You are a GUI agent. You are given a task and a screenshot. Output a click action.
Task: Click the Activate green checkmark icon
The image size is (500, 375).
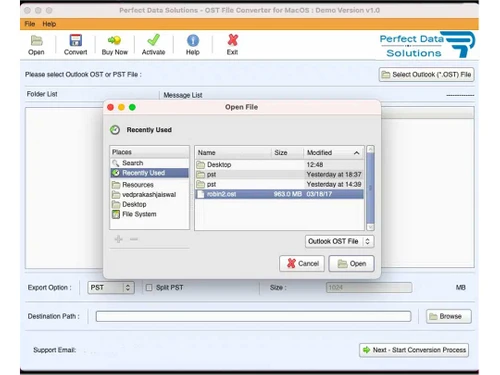[153, 40]
